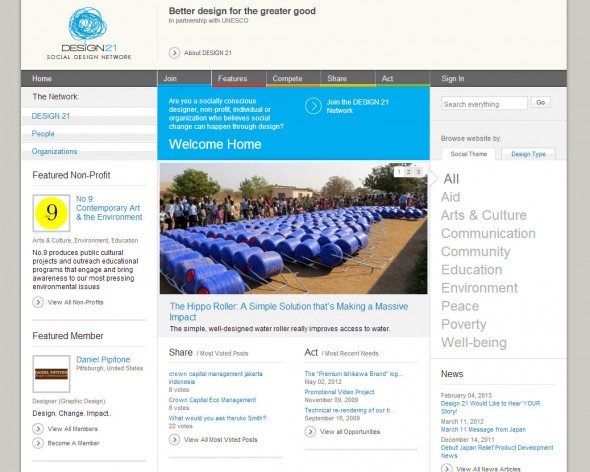This screenshot has width=590, height=472.
Task: Open the Join menu item
Action: click(x=184, y=79)
